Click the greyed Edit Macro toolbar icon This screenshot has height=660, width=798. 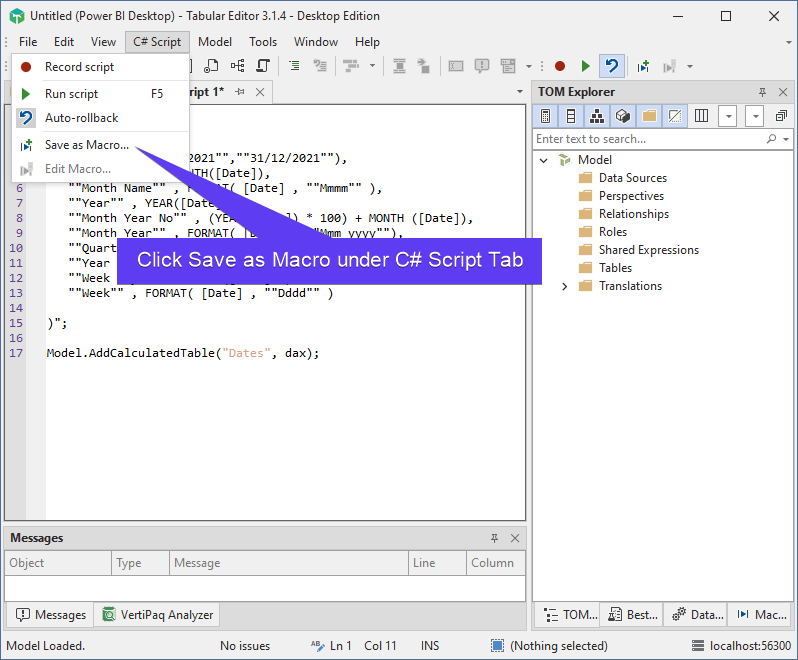tap(669, 66)
